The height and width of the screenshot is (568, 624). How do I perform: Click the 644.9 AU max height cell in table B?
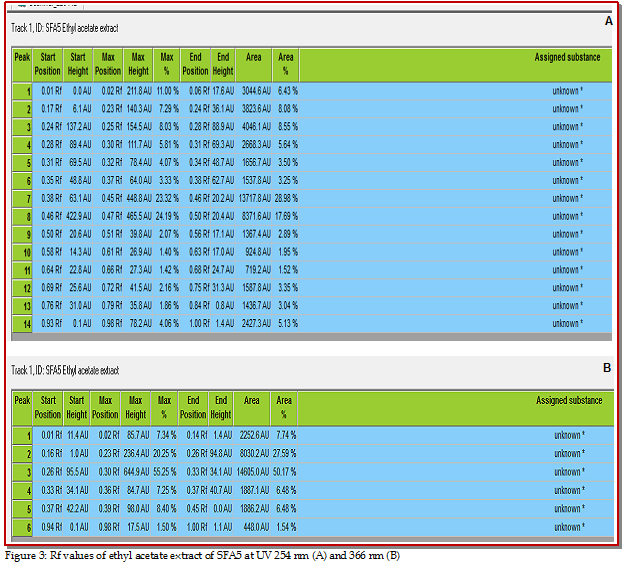point(136,471)
